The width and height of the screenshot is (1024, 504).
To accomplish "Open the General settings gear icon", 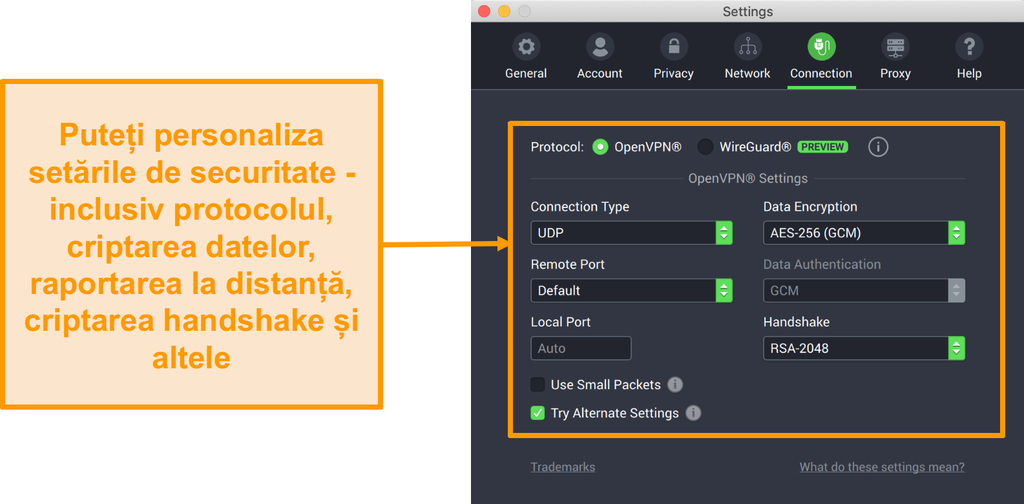I will pyautogui.click(x=526, y=47).
